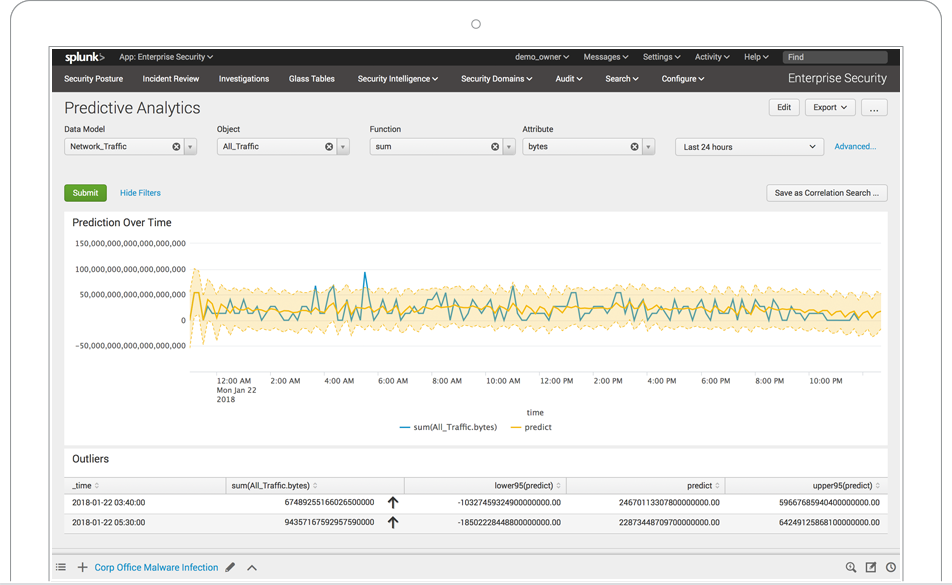Open the magnifier quick search icon

pyautogui.click(x=851, y=567)
